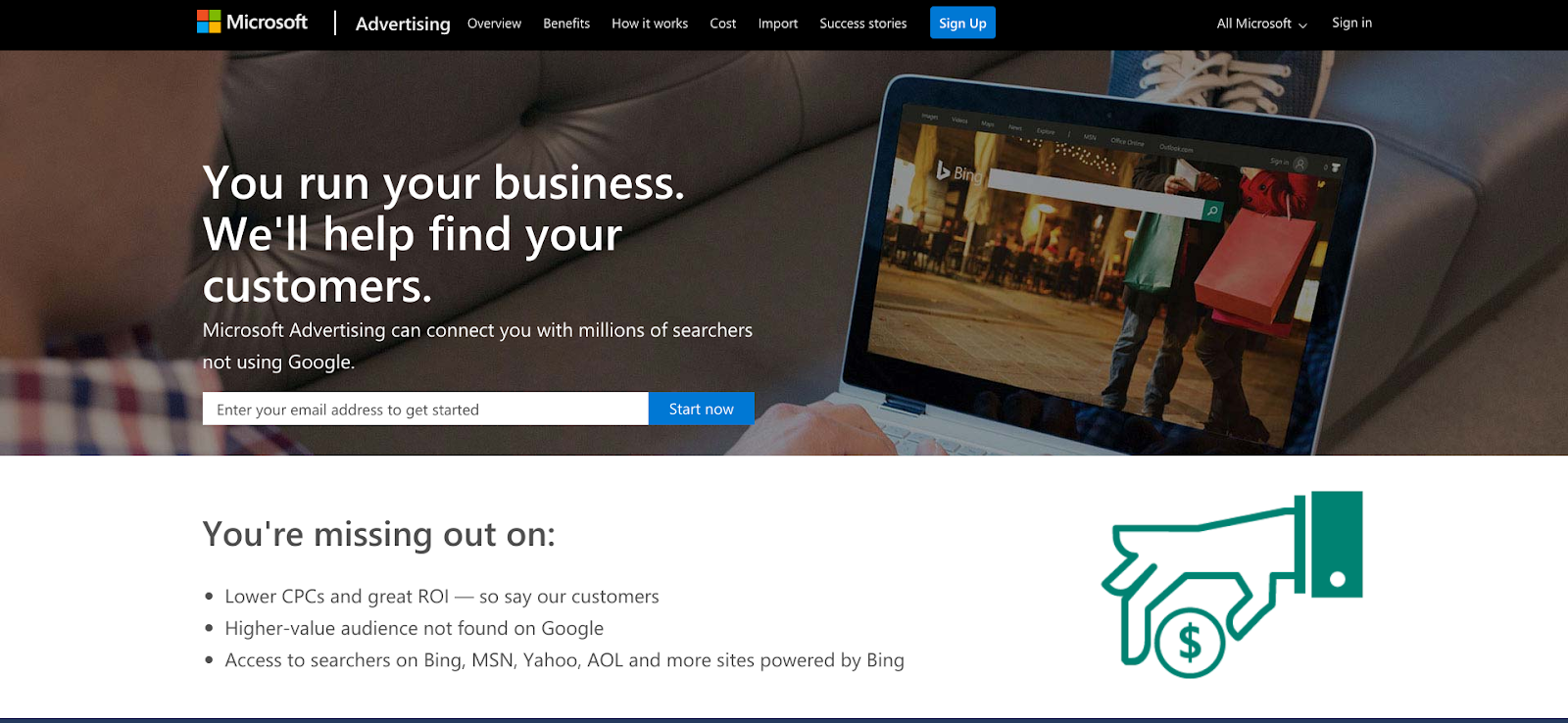Click the hand holding dollar coin icon
The width and height of the screenshot is (1568, 723).
[x=1232, y=584]
